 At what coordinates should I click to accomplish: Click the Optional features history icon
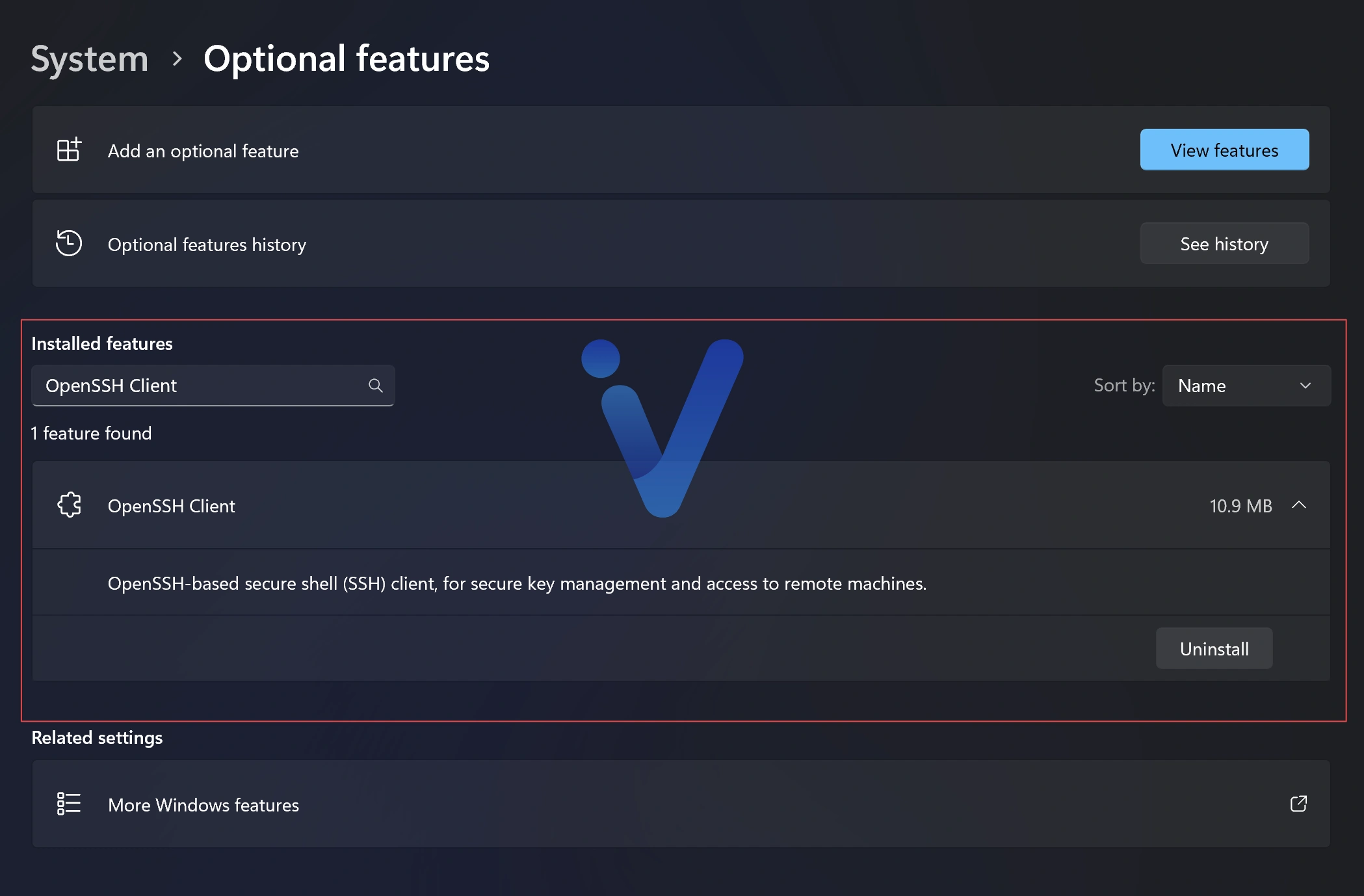[70, 243]
